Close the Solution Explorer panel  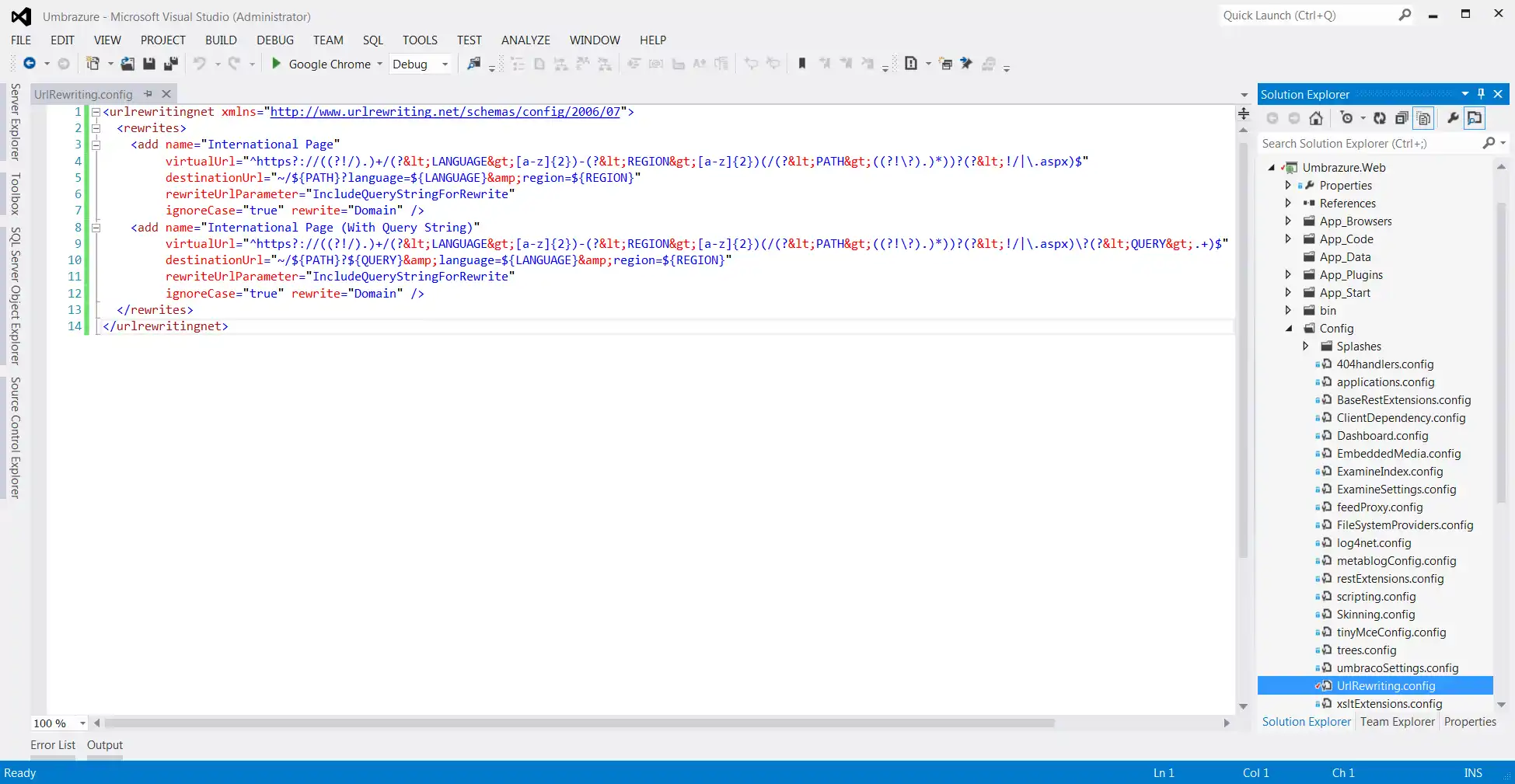tap(1498, 94)
